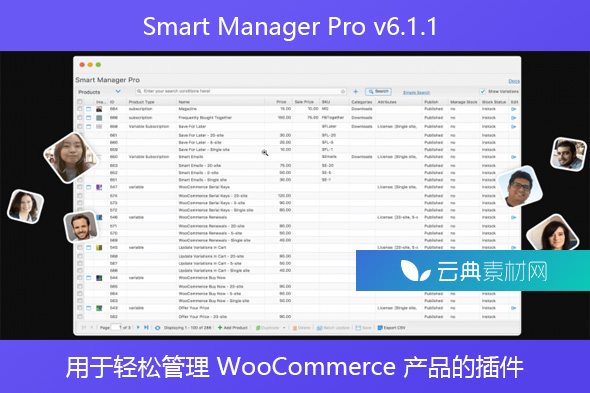Click the page number input box

[116, 328]
